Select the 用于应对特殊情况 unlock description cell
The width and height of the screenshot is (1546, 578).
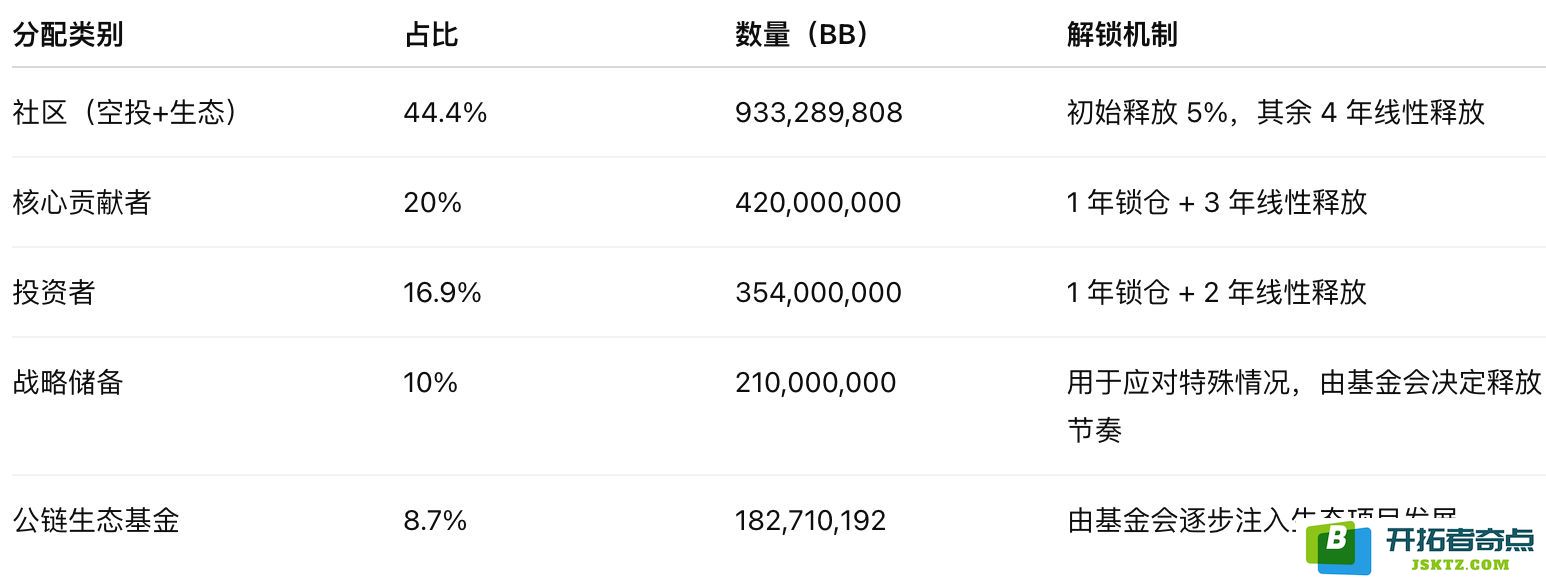pos(1304,406)
